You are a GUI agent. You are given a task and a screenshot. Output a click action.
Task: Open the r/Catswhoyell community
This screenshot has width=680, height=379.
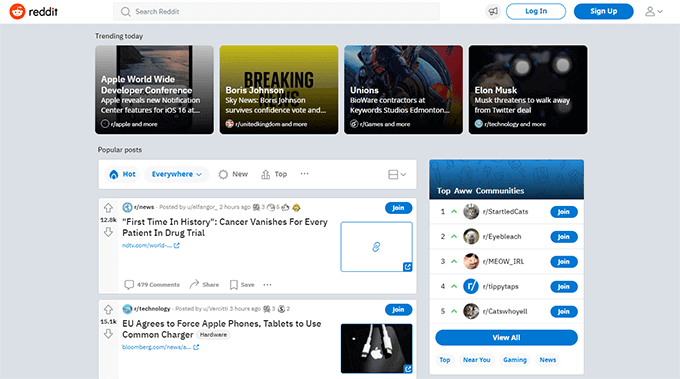(x=505, y=311)
